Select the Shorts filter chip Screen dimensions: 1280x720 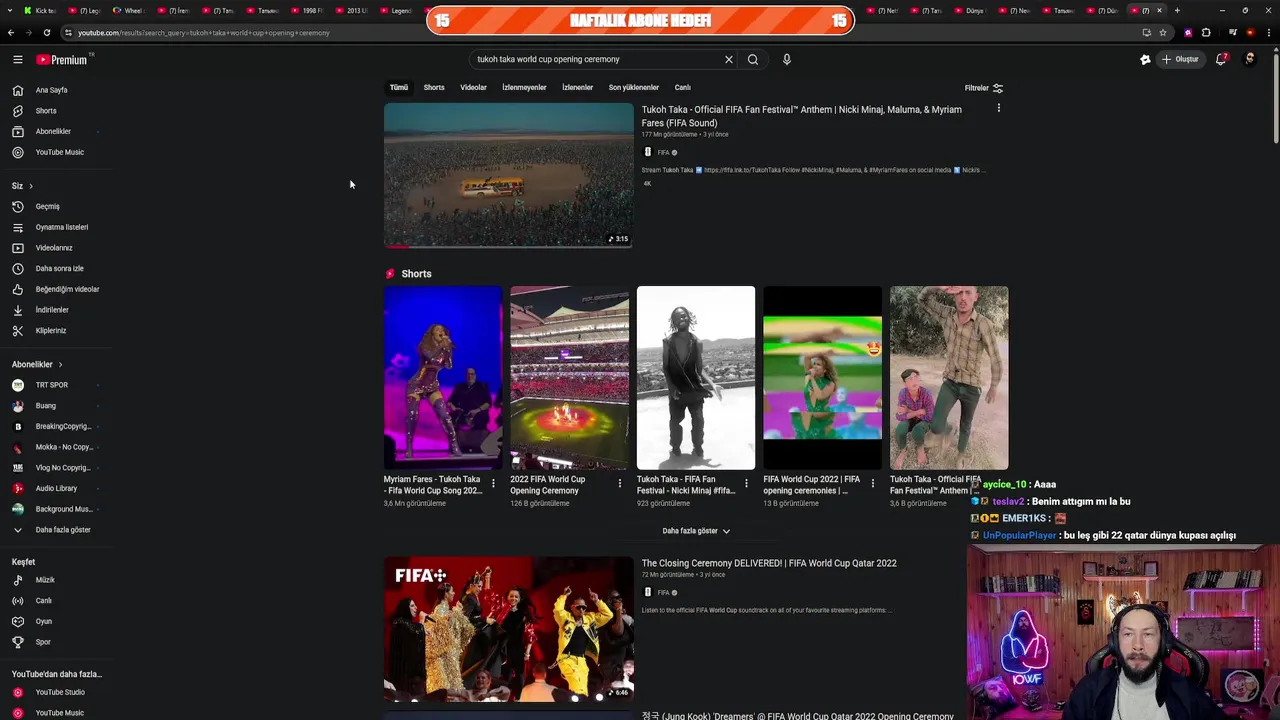point(434,87)
